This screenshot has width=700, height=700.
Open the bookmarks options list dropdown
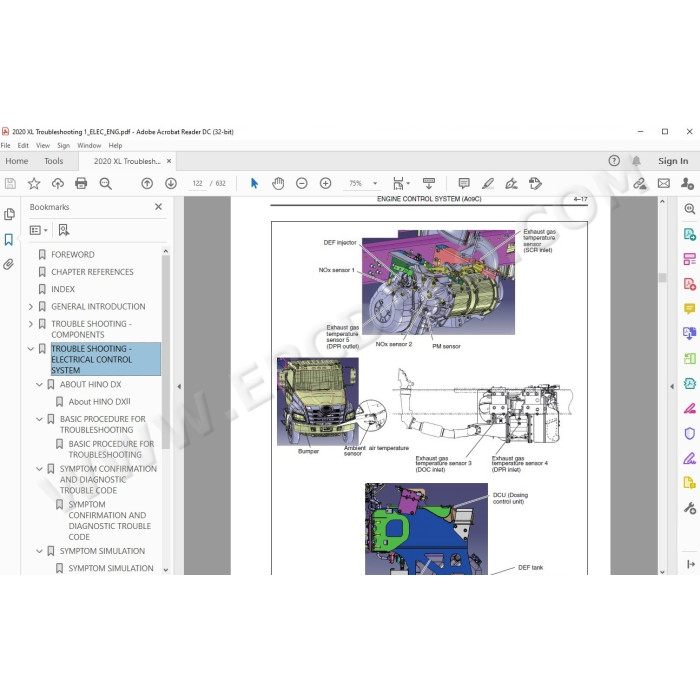38,230
